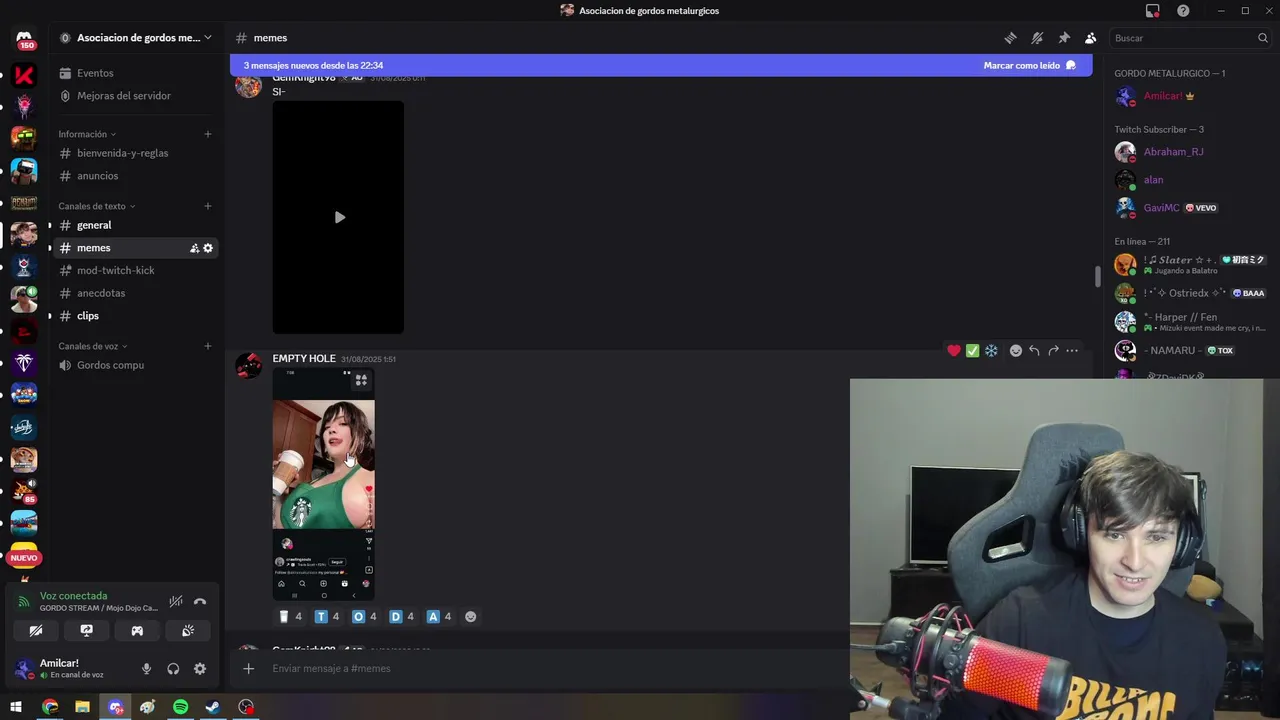Click the message box 'Enviar mensaje a #memes'
Image resolution: width=1280 pixels, height=720 pixels.
(x=555, y=668)
